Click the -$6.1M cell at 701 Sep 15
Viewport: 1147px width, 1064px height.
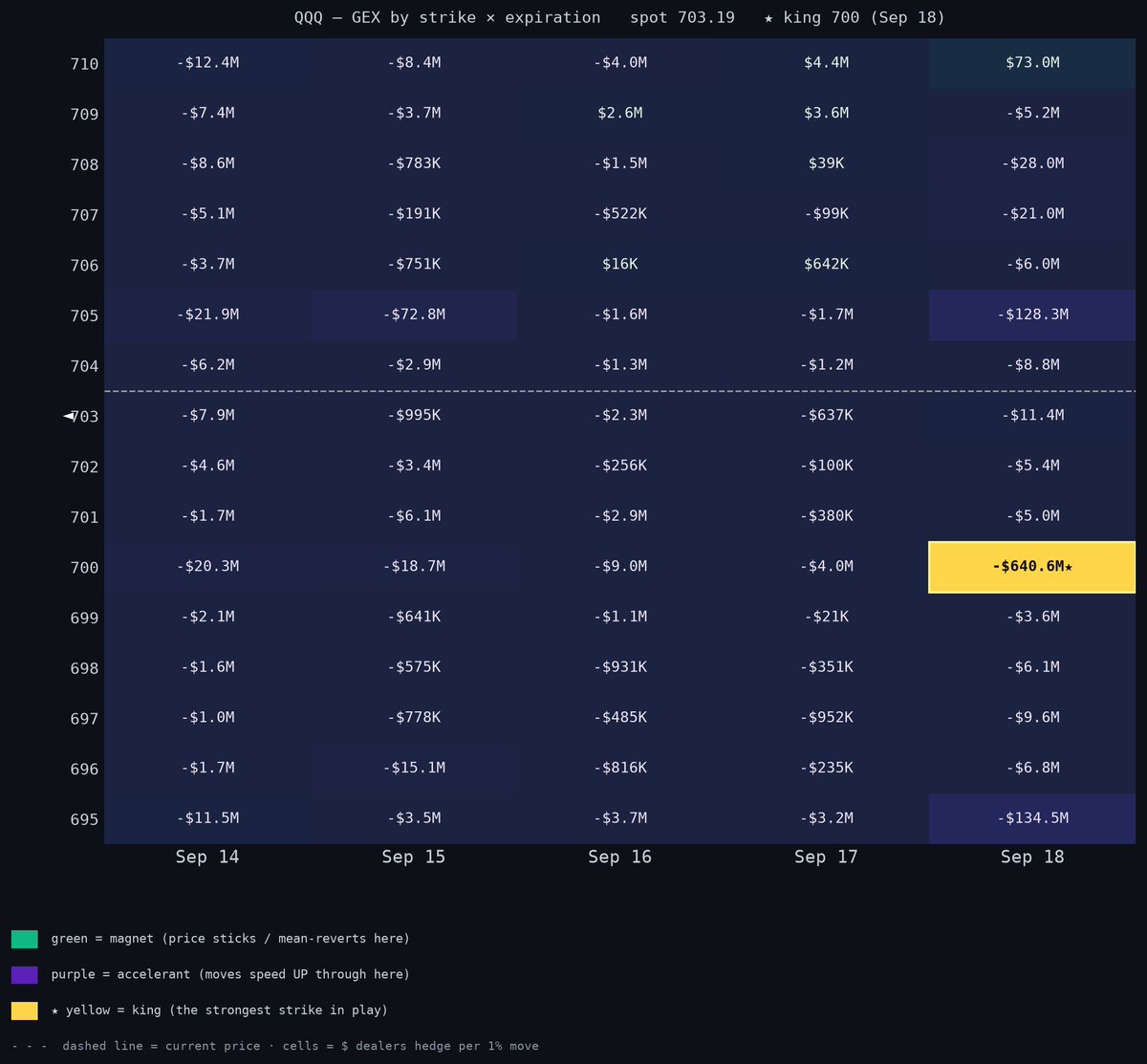coord(414,516)
